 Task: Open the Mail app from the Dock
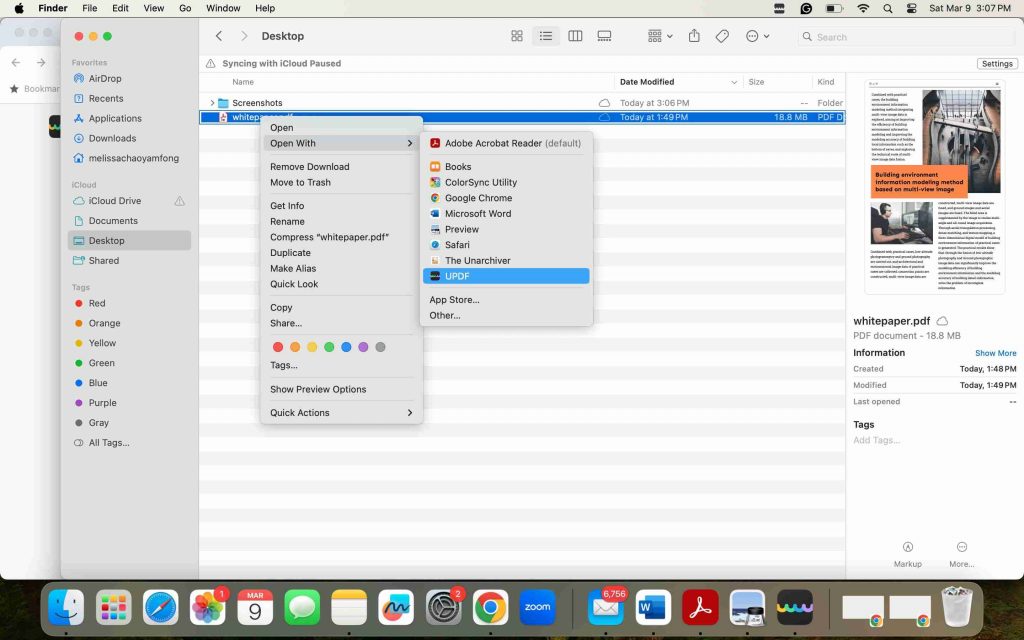[605, 607]
